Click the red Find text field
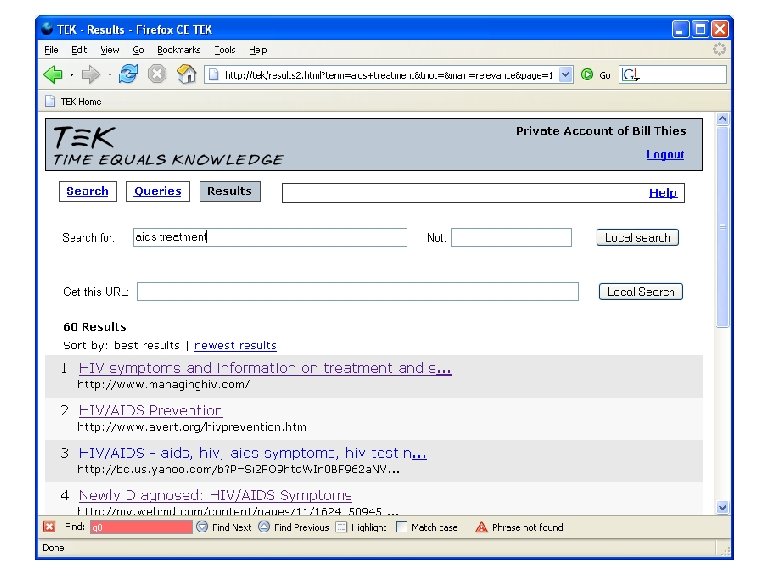 click(x=142, y=527)
